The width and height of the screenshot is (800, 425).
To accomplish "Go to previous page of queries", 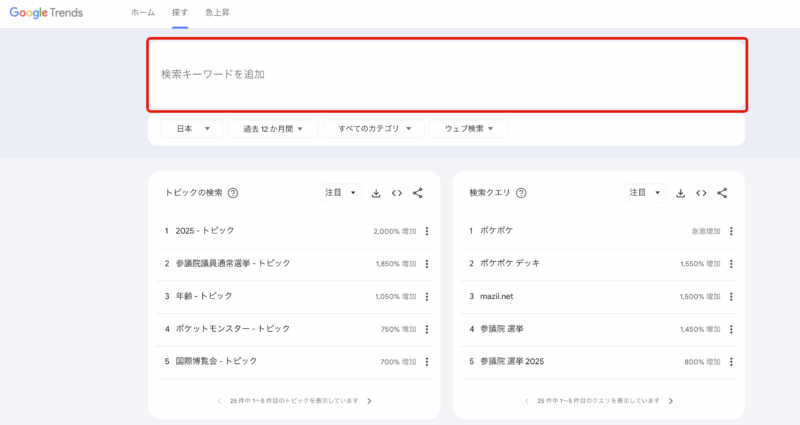I will (527, 401).
